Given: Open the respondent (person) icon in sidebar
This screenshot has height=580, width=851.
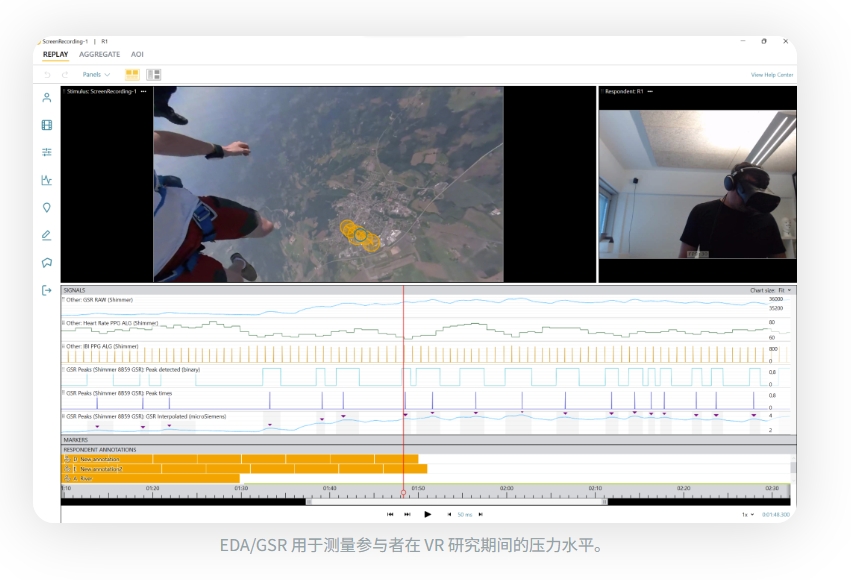Looking at the screenshot, I should click(x=46, y=98).
